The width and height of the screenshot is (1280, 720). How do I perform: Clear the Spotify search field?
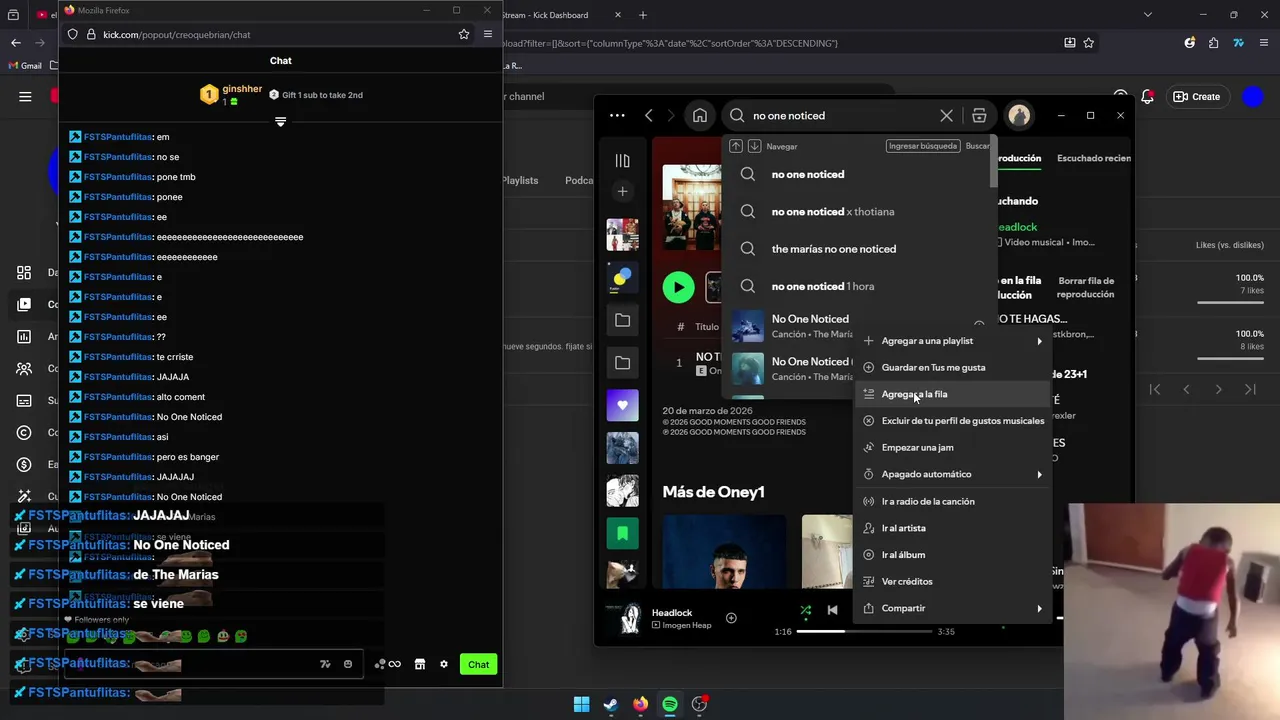(946, 116)
